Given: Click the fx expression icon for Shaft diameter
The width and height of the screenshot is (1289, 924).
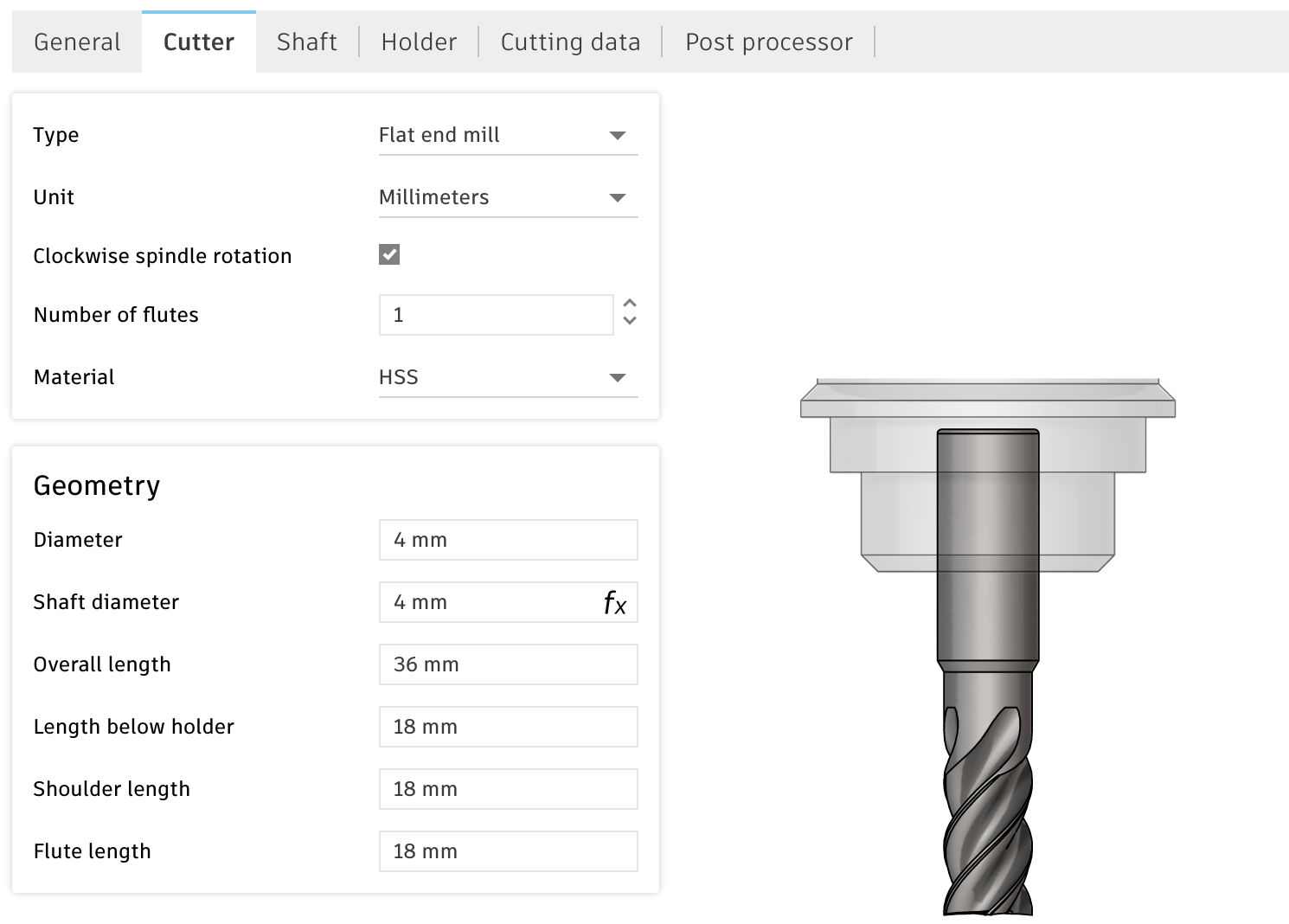Looking at the screenshot, I should 614,603.
